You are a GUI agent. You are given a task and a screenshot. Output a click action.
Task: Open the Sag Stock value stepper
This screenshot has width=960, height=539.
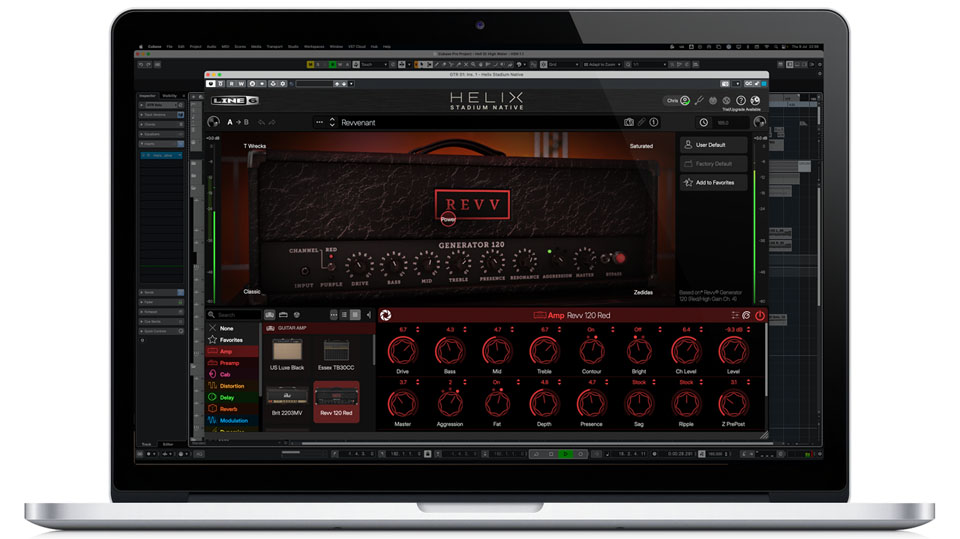(x=654, y=382)
